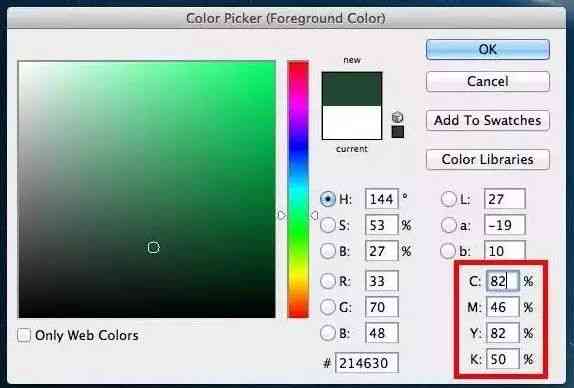Click the blue region of the hue strip
Image resolution: width=574 pixels, height=388 pixels.
tap(298, 148)
